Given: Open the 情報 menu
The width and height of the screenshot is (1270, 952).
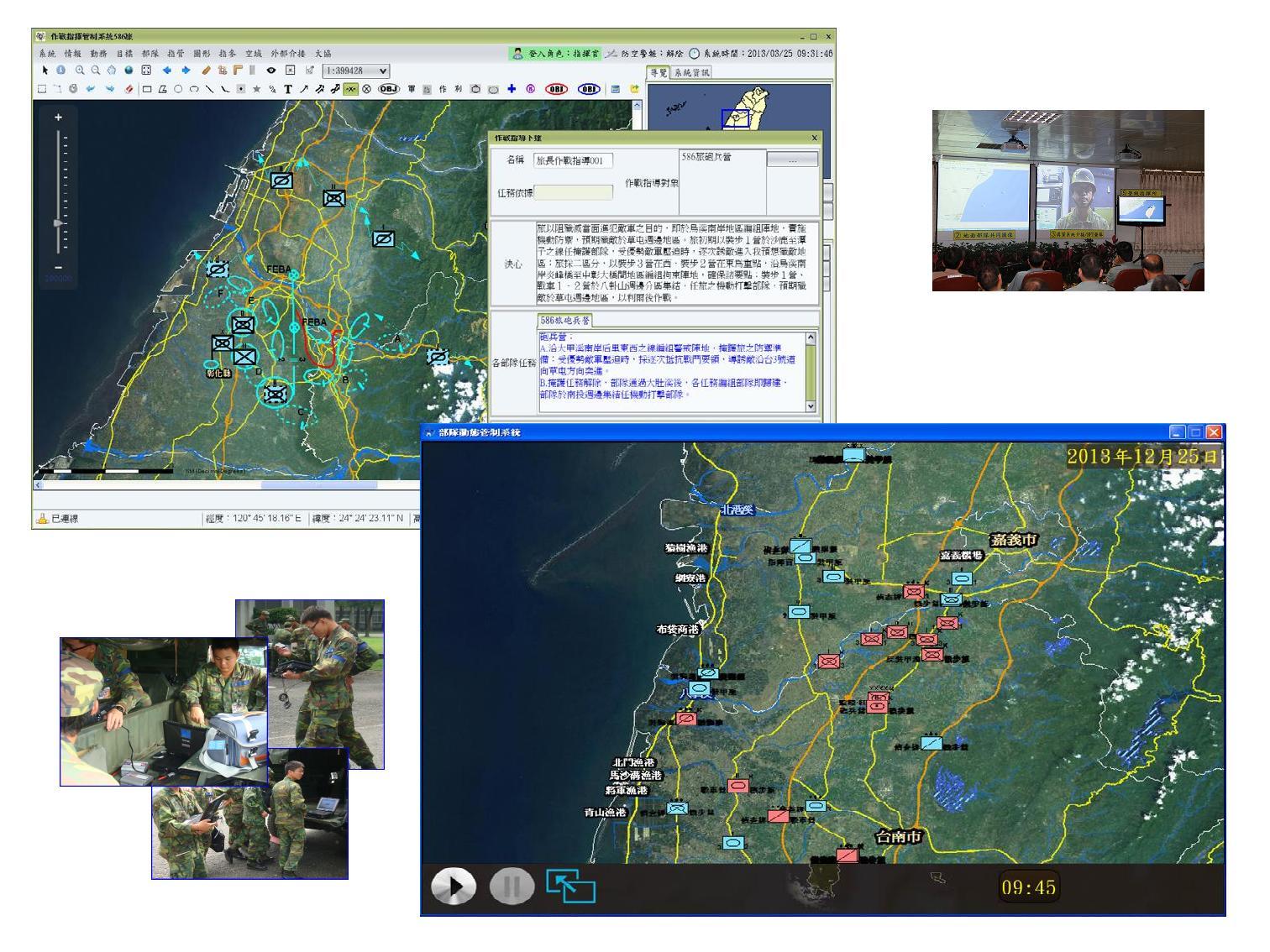Looking at the screenshot, I should [73, 54].
